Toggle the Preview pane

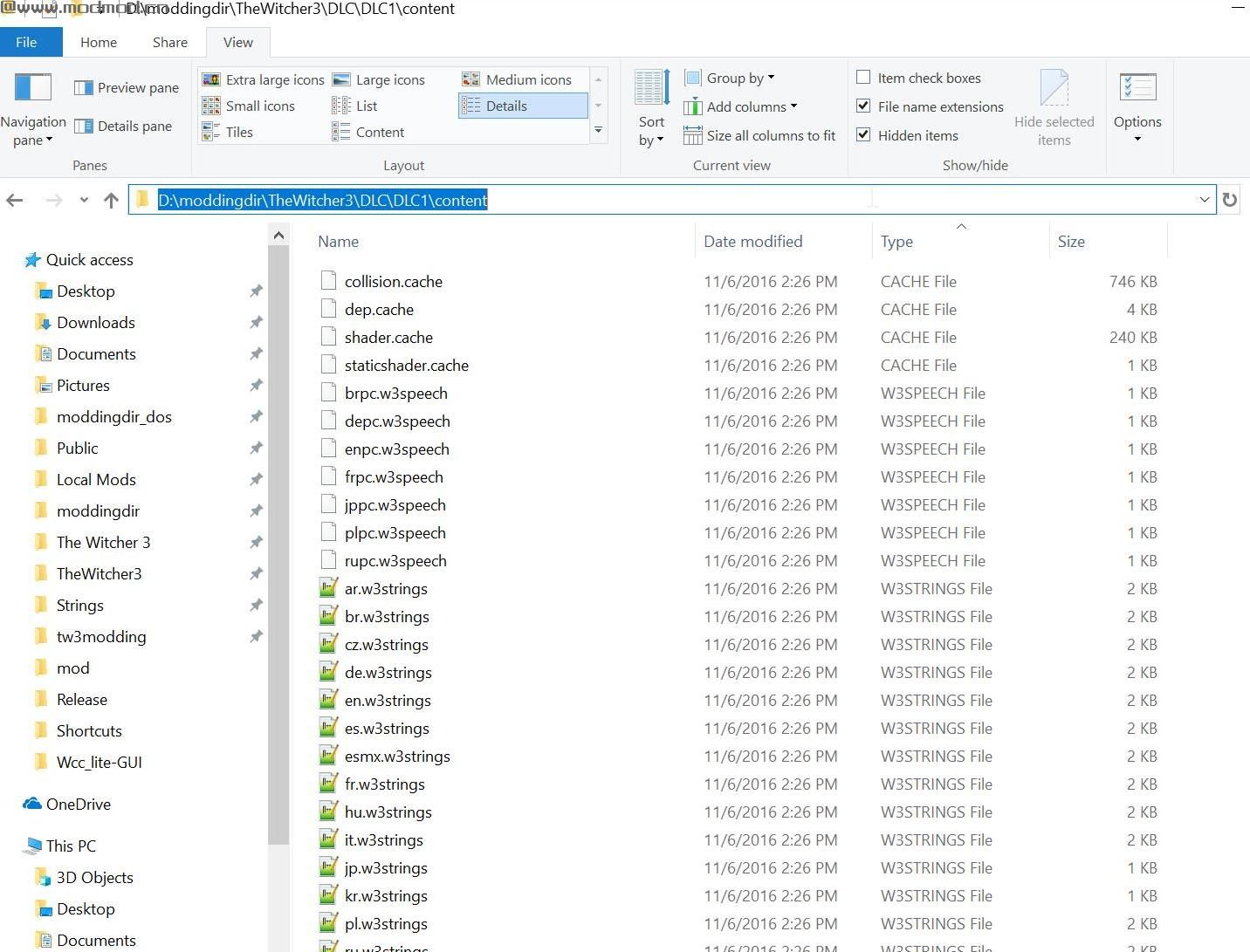(127, 87)
